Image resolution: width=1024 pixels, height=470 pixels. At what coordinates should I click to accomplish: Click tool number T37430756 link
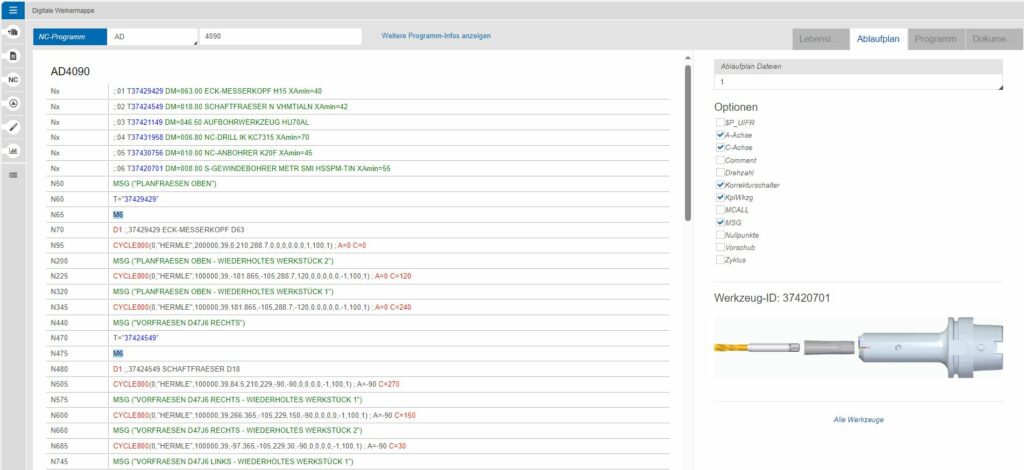click(145, 153)
